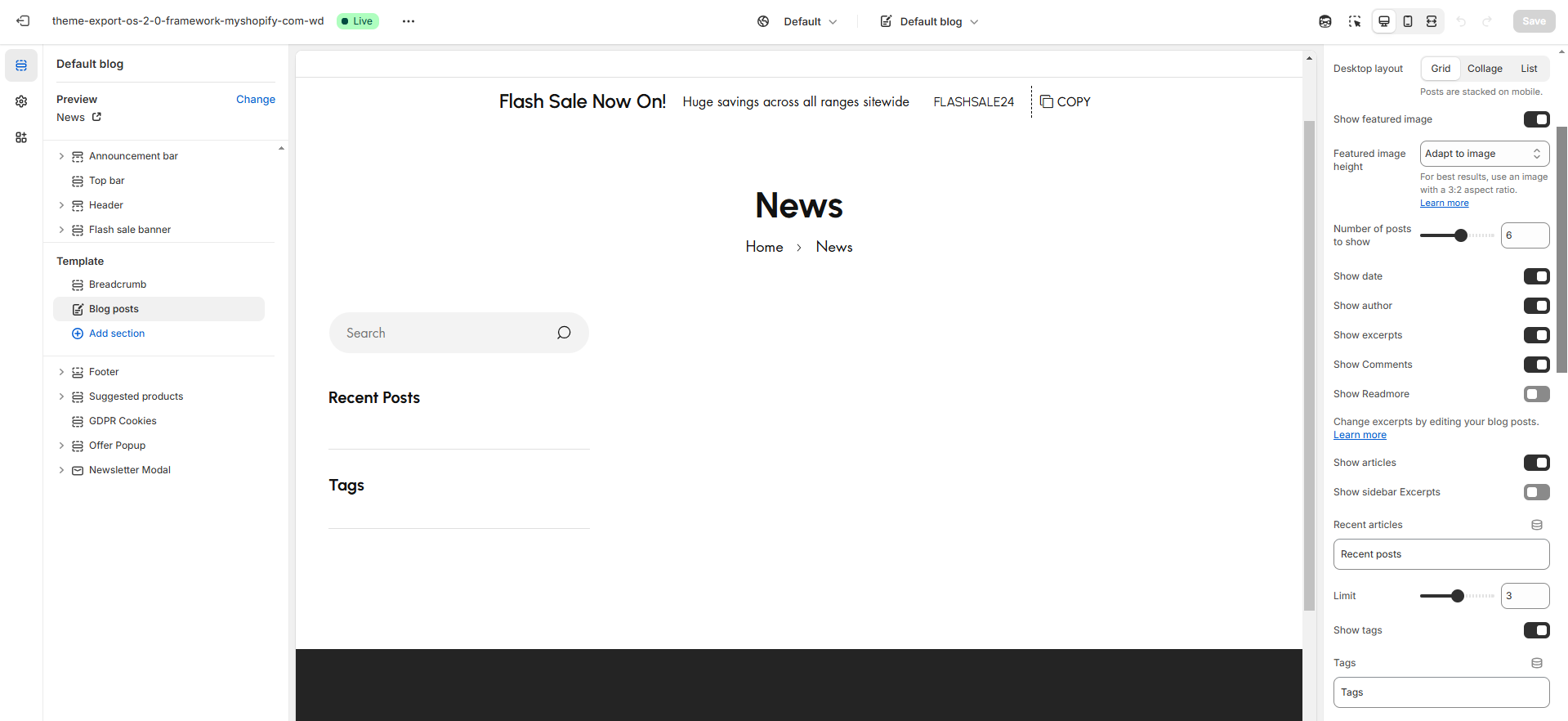1568x721 pixels.
Task: Open the App embeds icon in left rail
Action: pyautogui.click(x=21, y=137)
